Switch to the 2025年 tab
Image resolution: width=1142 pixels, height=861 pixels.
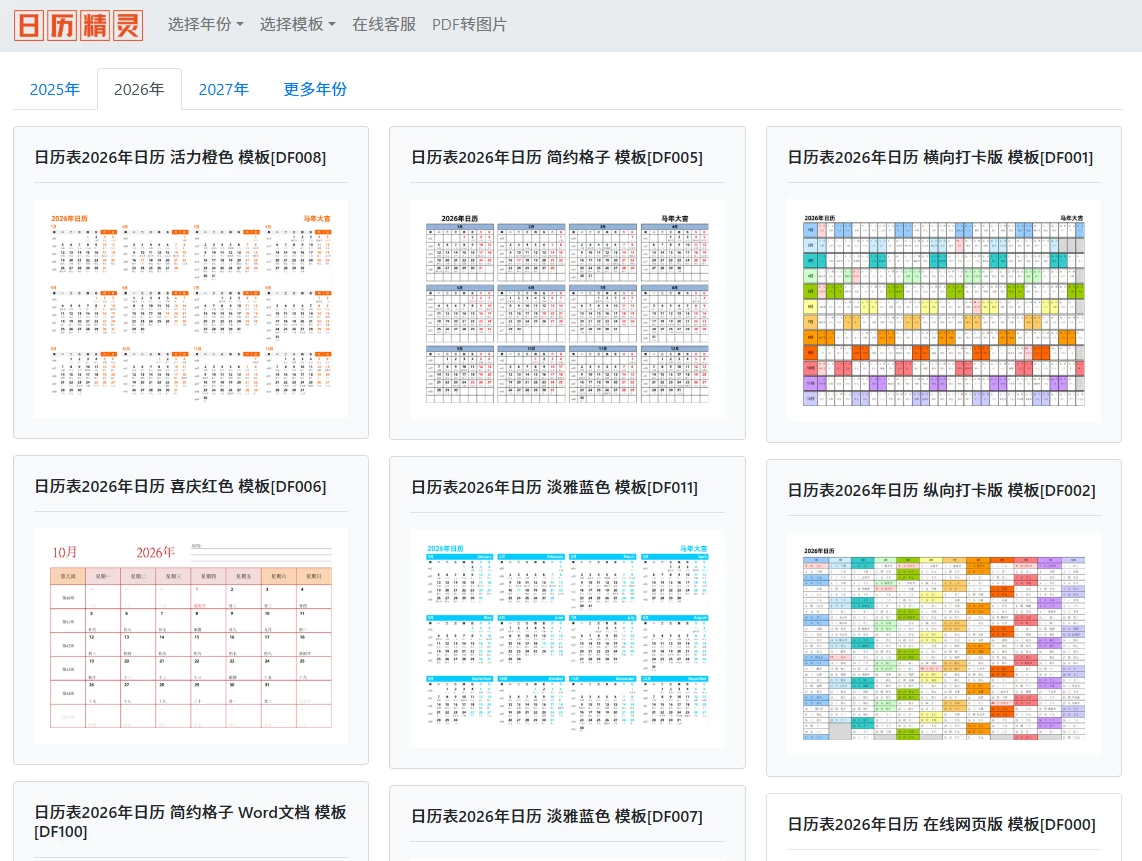55,89
